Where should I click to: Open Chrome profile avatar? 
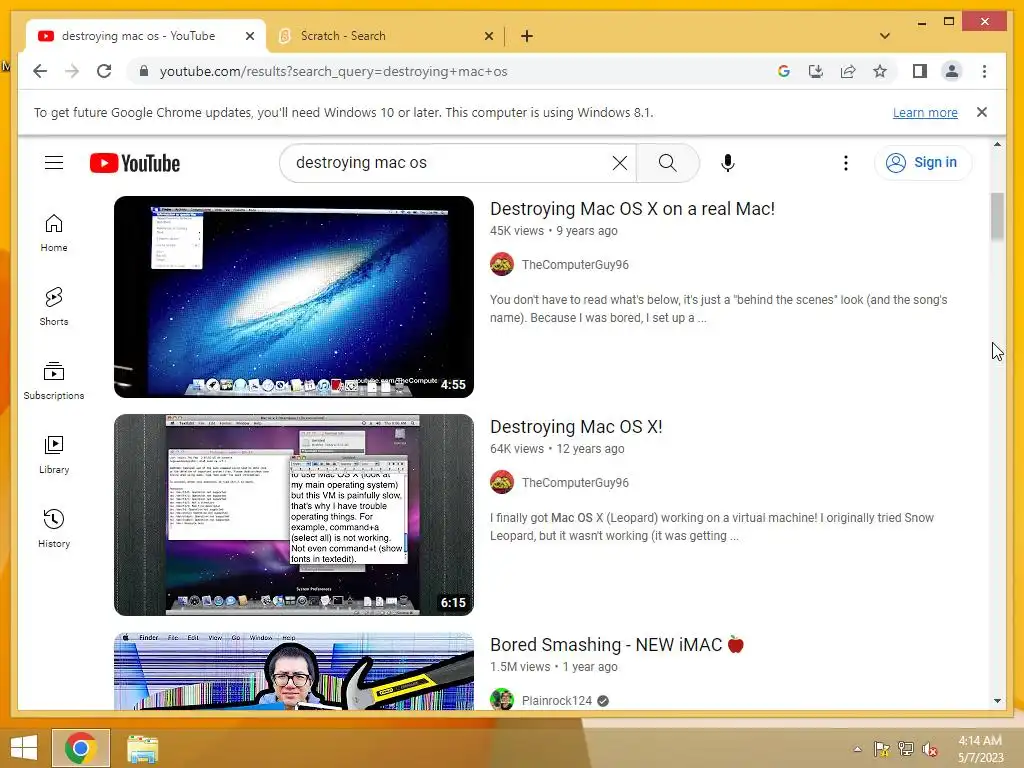tap(952, 71)
